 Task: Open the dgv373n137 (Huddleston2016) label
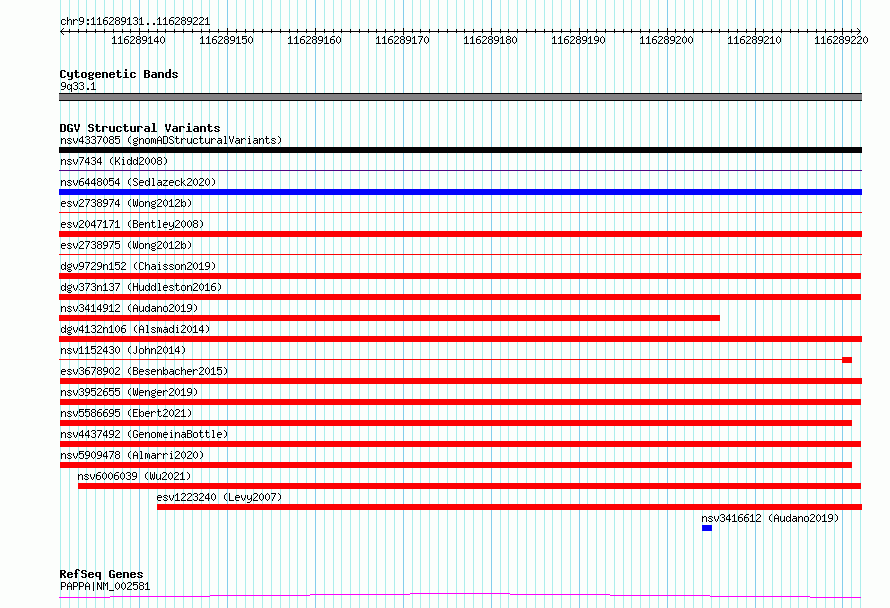tap(141, 287)
